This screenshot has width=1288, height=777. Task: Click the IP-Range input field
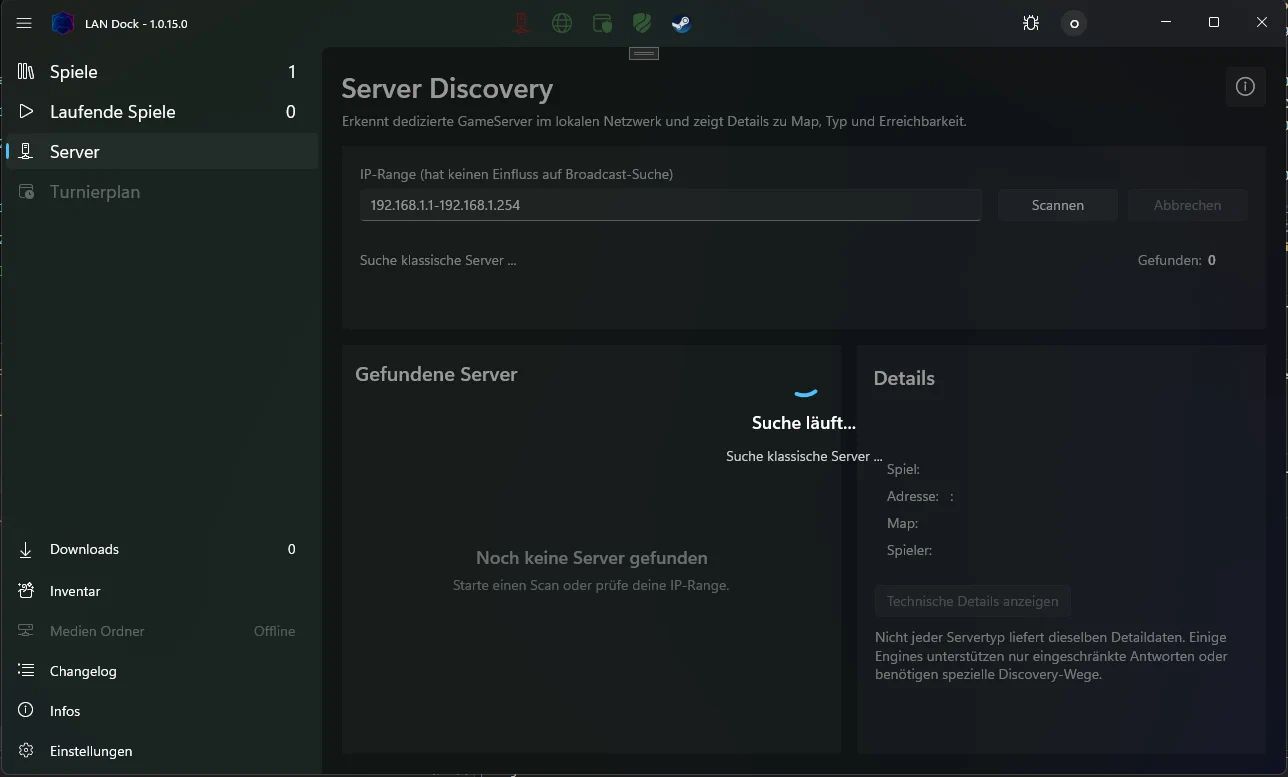click(x=670, y=204)
